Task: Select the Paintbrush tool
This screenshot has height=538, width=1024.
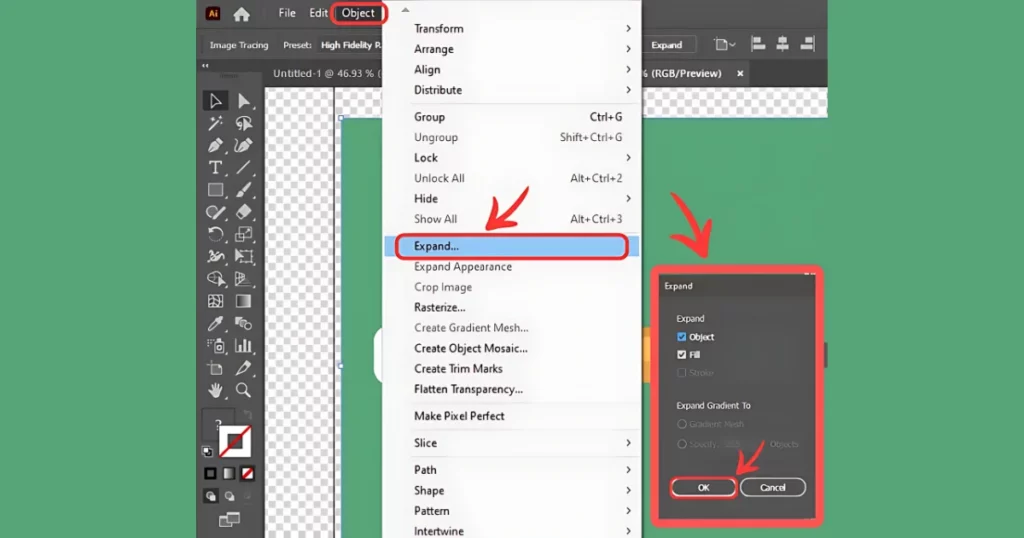Action: pyautogui.click(x=244, y=190)
